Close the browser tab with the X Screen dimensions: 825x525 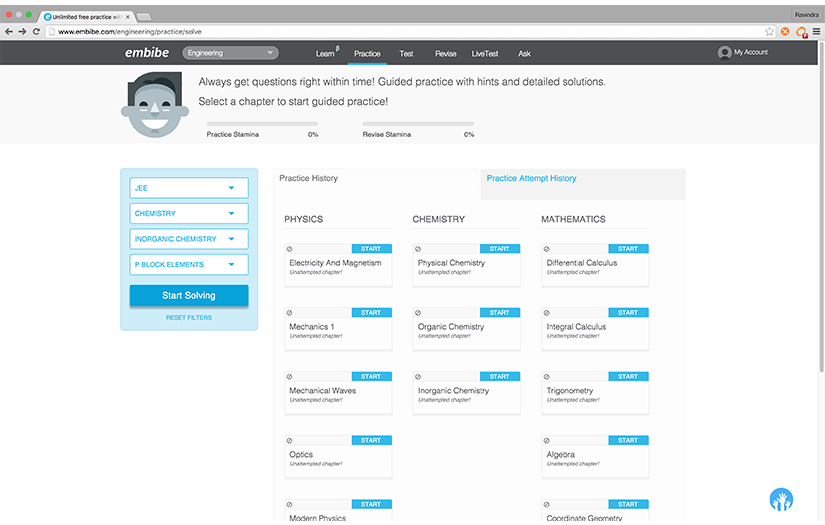(x=127, y=17)
